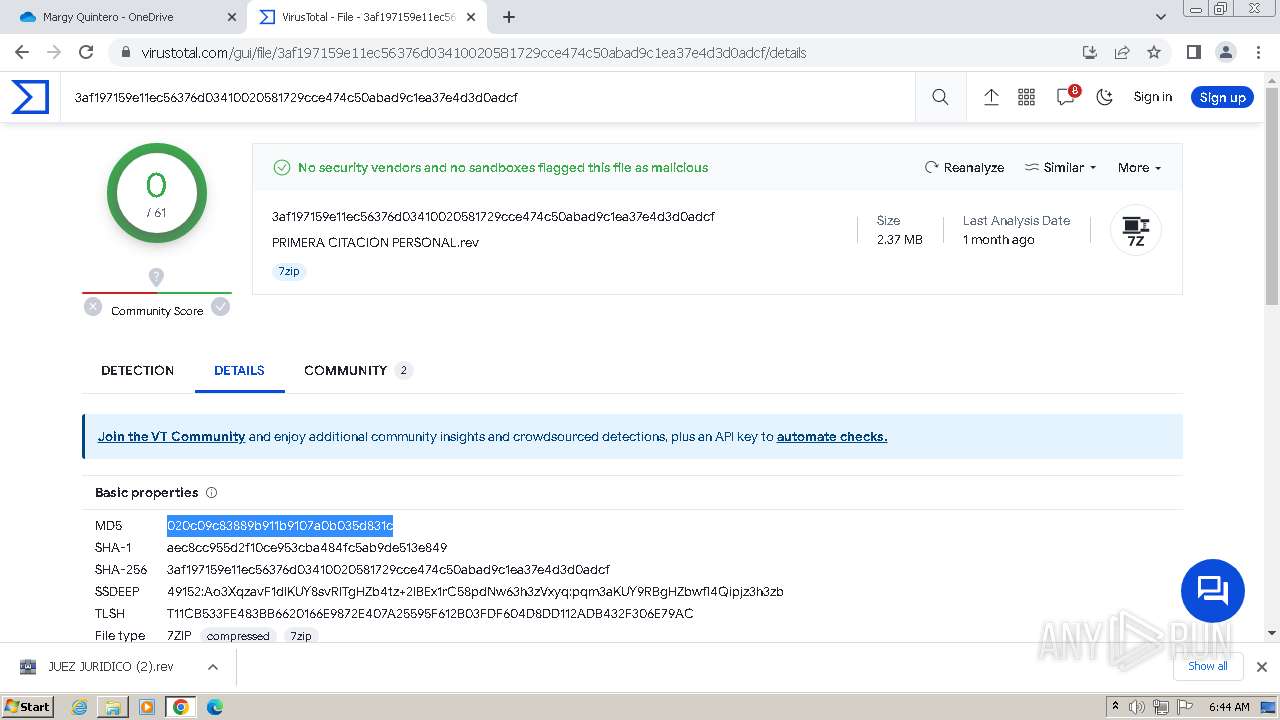The width and height of the screenshot is (1280, 720).
Task: Click the highlighted MD5 hash value
Action: [280, 525]
